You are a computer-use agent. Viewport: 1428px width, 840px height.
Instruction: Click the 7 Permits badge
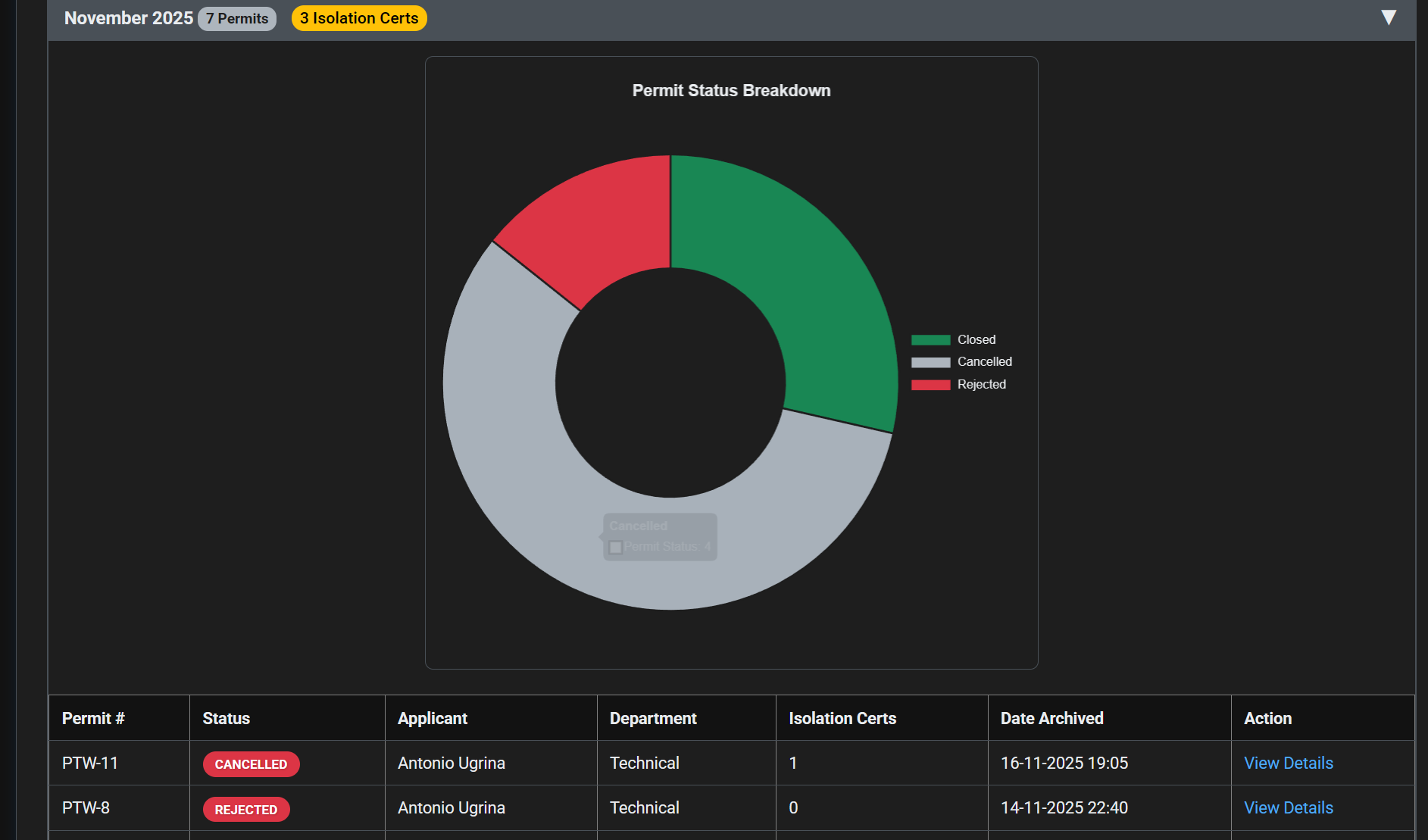point(237,18)
